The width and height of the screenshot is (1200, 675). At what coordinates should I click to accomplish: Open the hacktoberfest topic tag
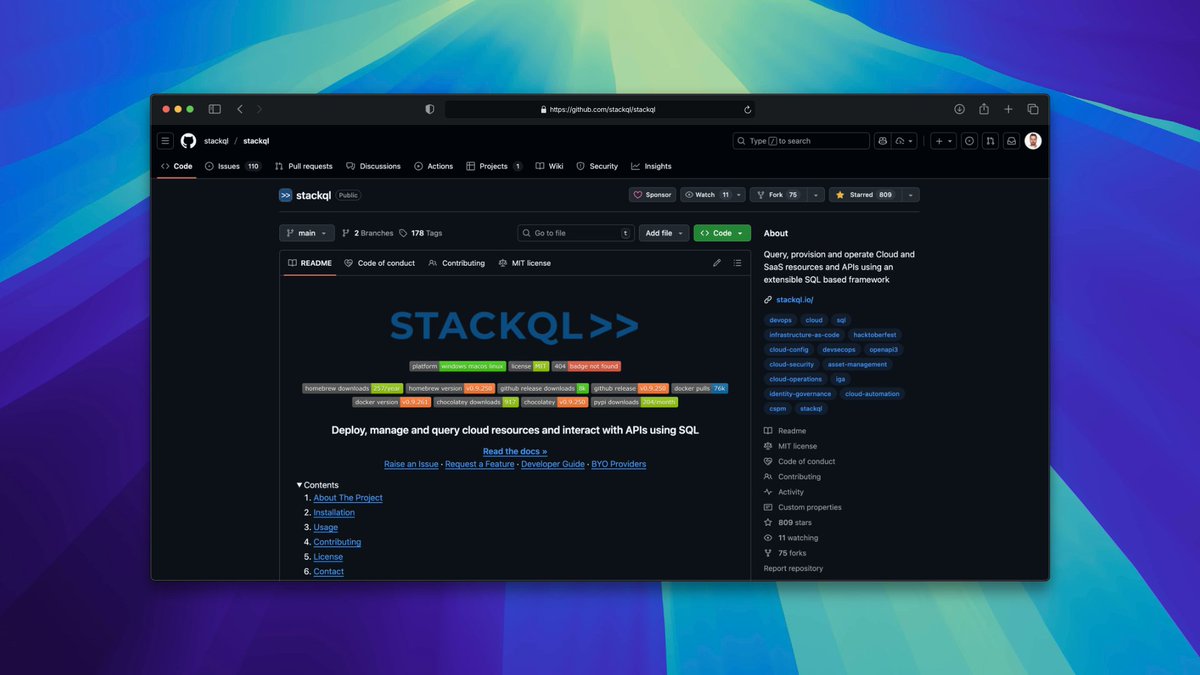click(875, 335)
